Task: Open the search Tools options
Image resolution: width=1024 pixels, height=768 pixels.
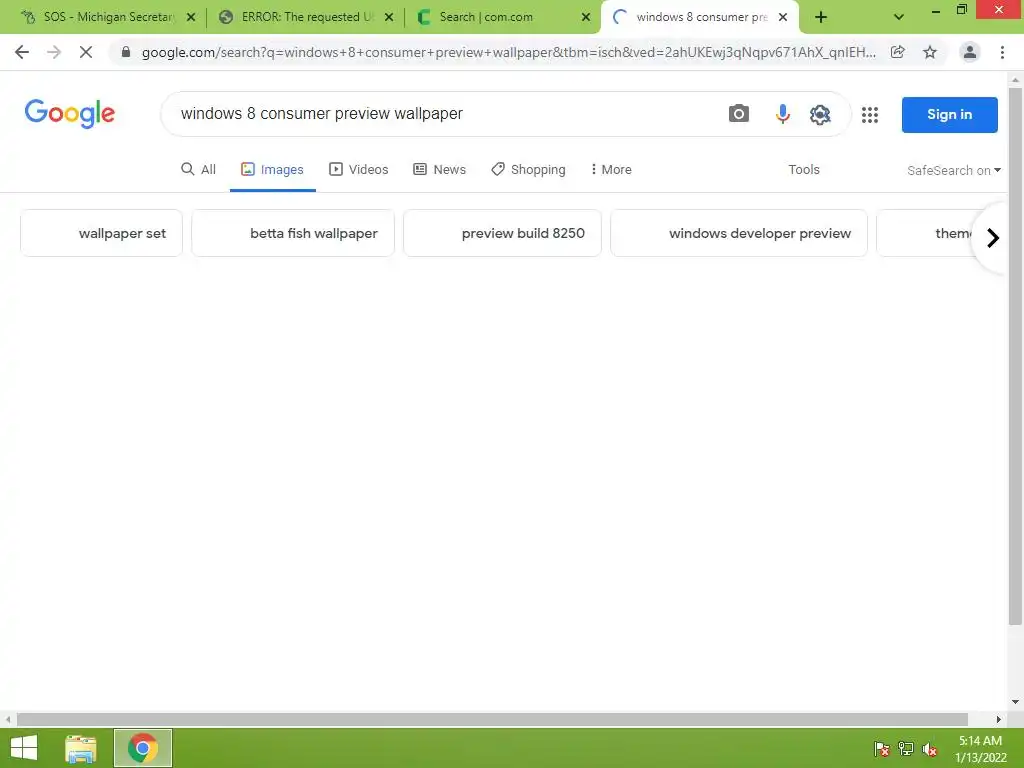Action: (803, 170)
